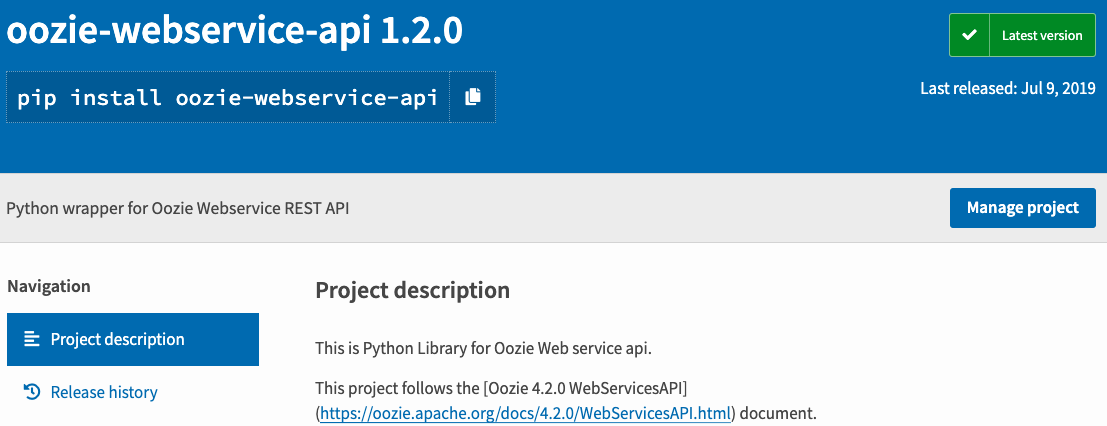Click the oozie-webservice-api 1.2.0 page title
The height and width of the screenshot is (426, 1107).
coord(234,31)
